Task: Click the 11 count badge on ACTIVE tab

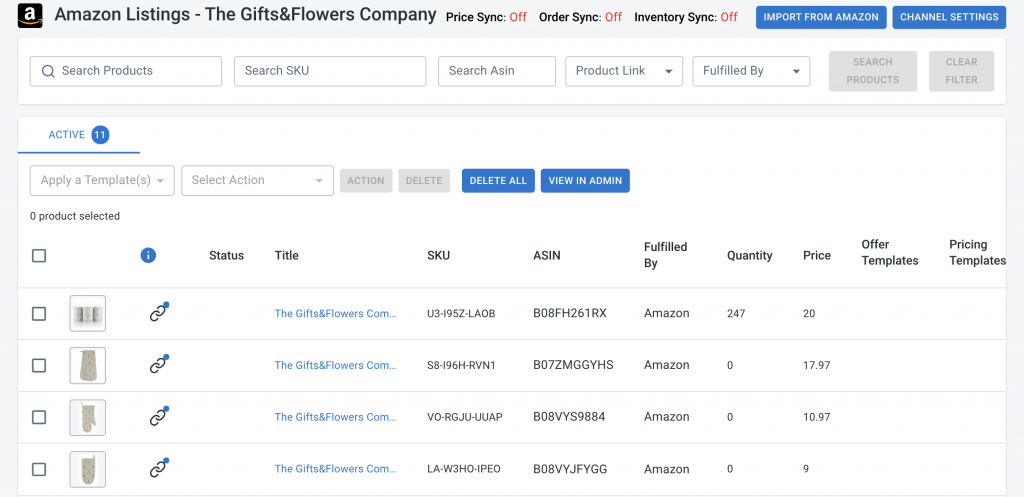Action: pyautogui.click(x=100, y=135)
